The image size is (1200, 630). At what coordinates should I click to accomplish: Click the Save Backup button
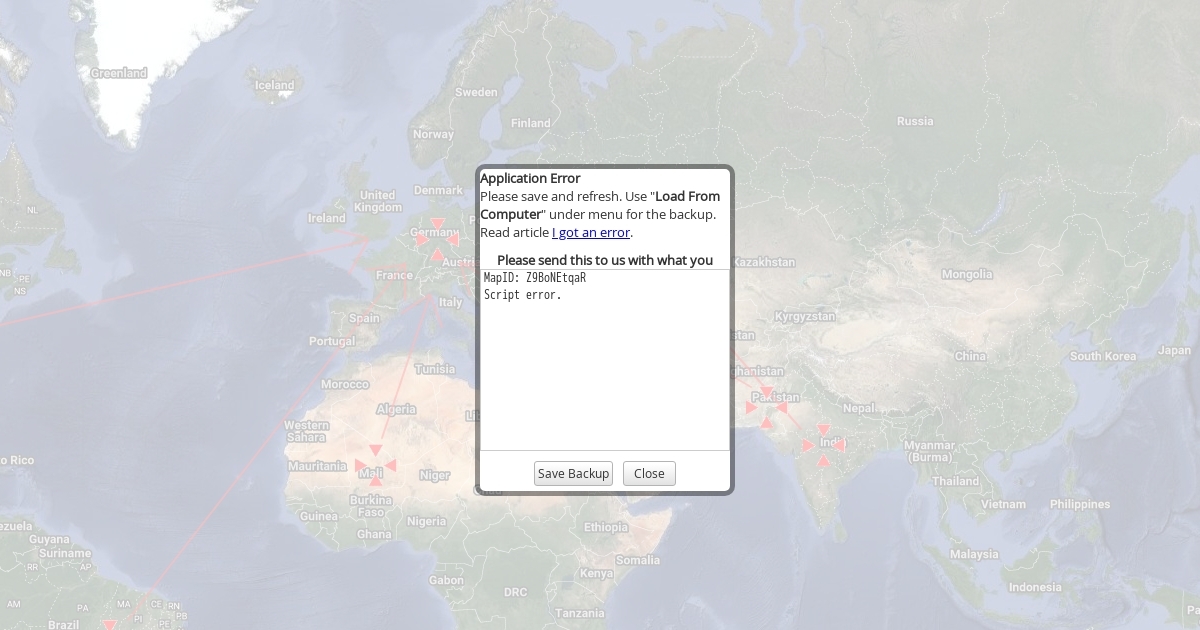573,474
